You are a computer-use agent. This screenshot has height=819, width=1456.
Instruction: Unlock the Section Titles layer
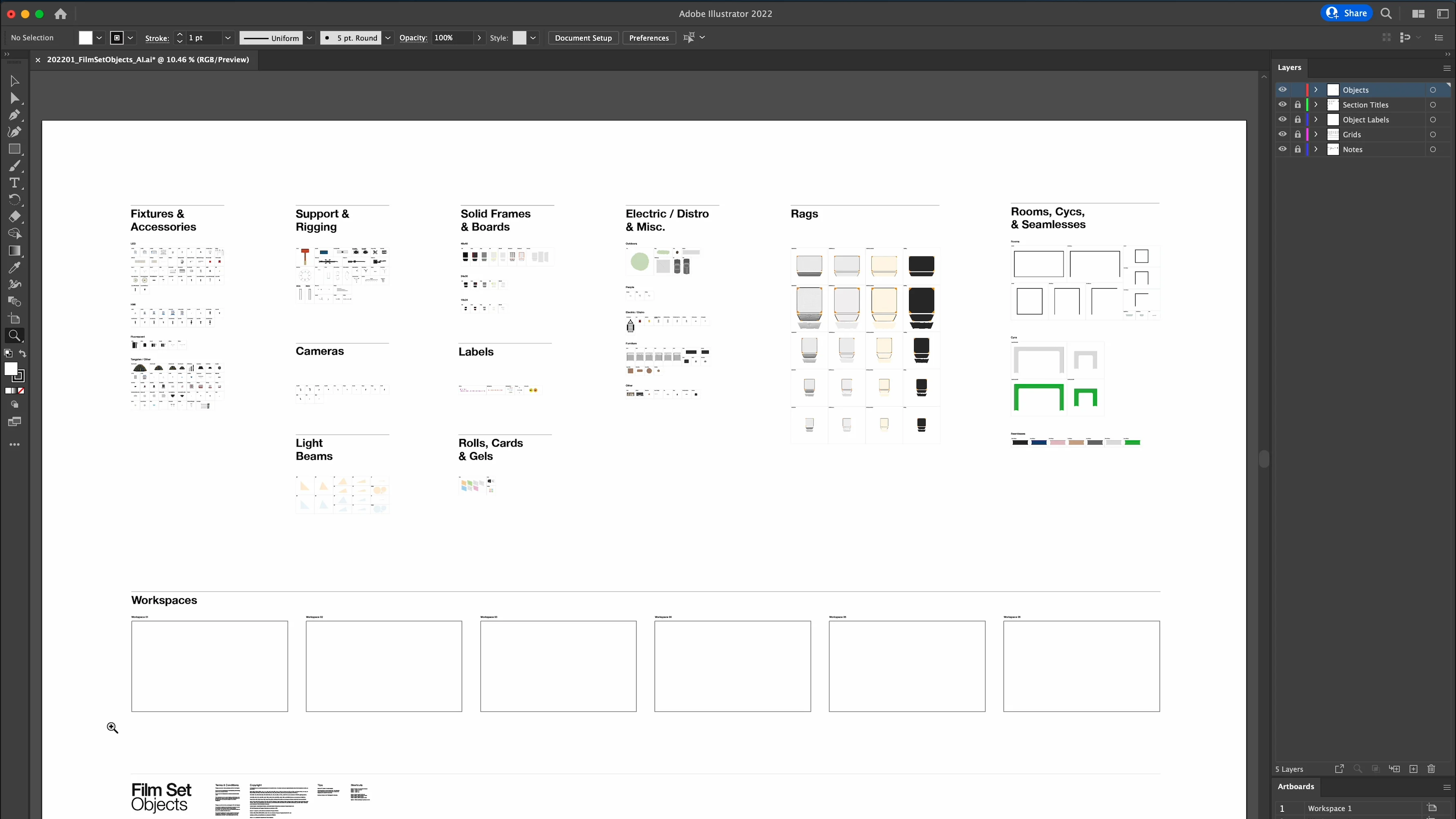[1298, 105]
